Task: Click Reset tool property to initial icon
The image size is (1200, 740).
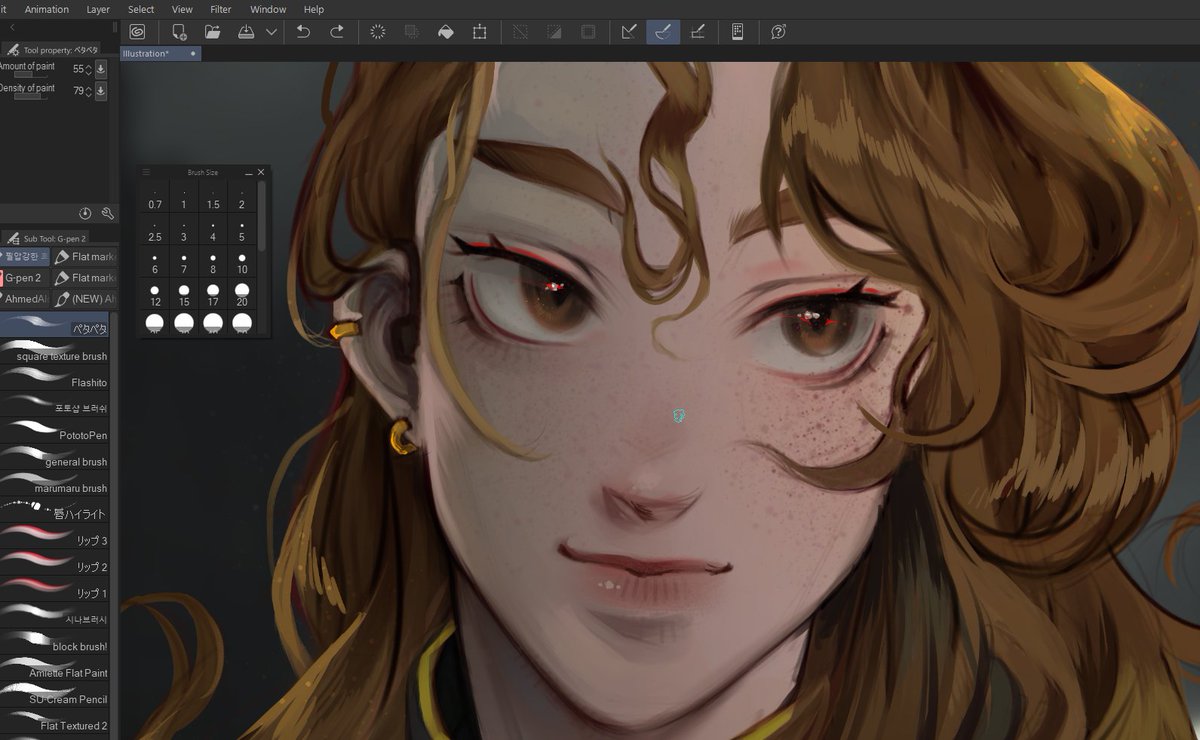Action: tap(85, 214)
